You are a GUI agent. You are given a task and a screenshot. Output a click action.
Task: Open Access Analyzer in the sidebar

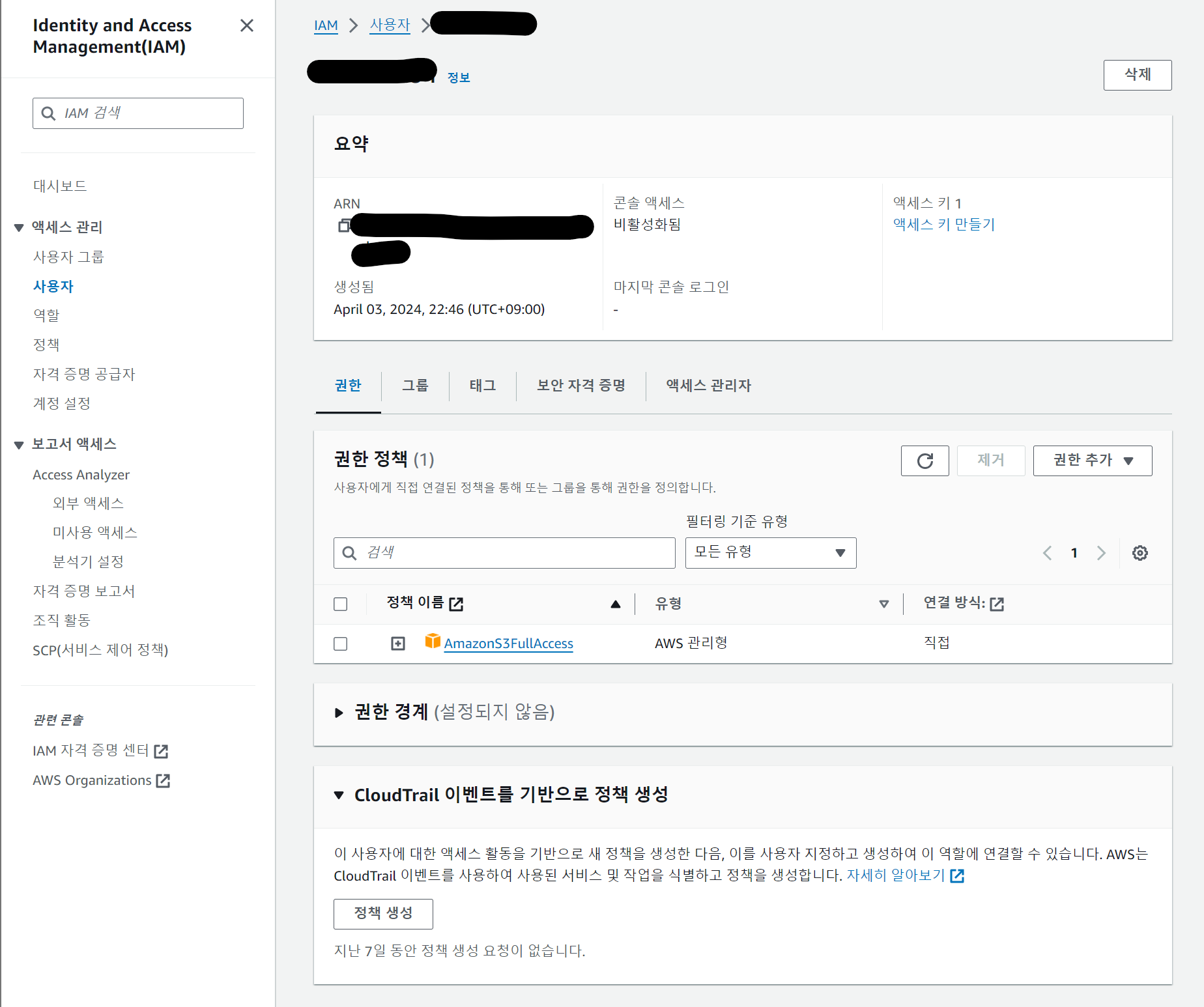coord(81,475)
